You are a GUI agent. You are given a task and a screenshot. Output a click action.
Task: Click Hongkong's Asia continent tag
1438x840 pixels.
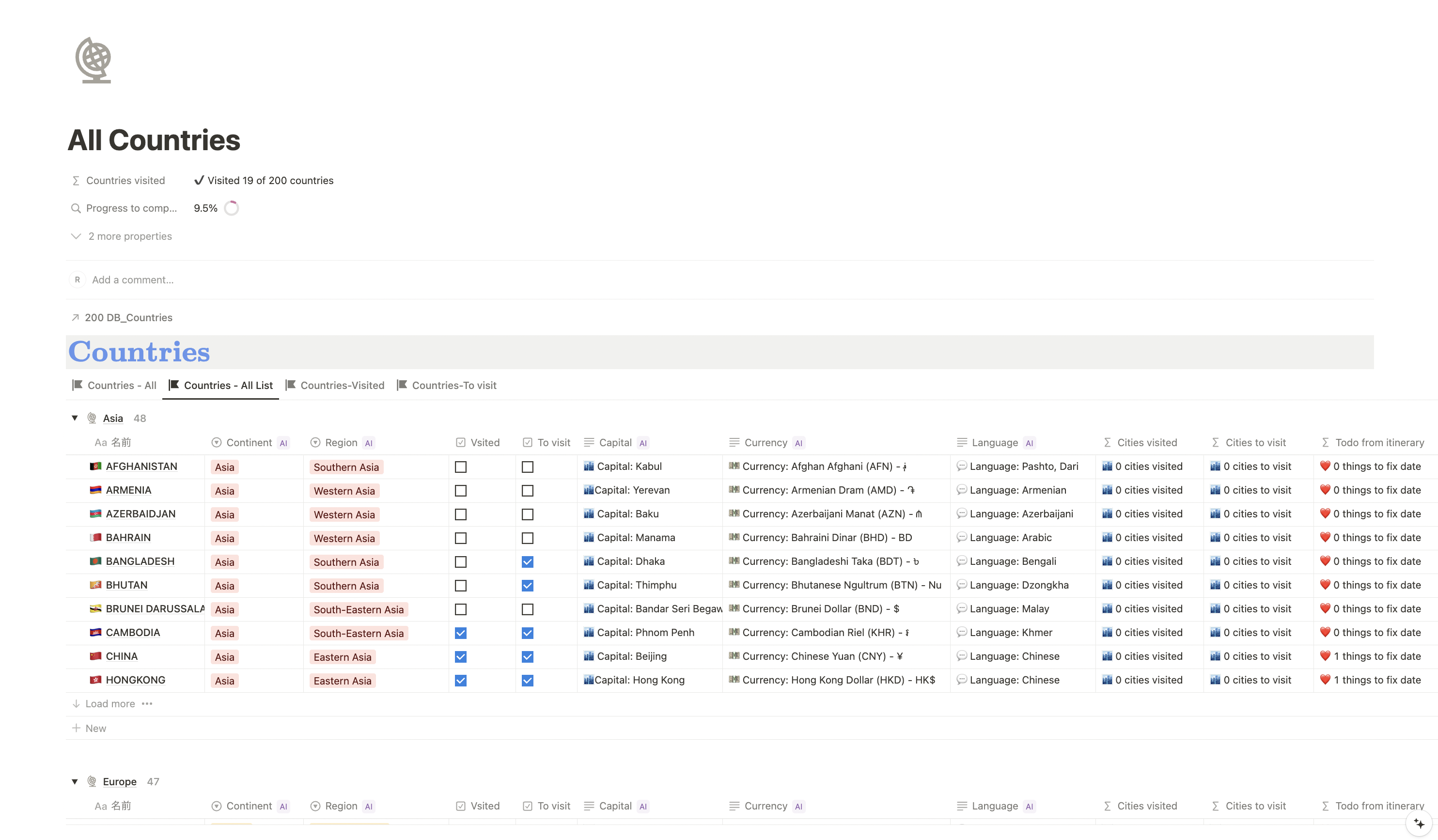225,681
